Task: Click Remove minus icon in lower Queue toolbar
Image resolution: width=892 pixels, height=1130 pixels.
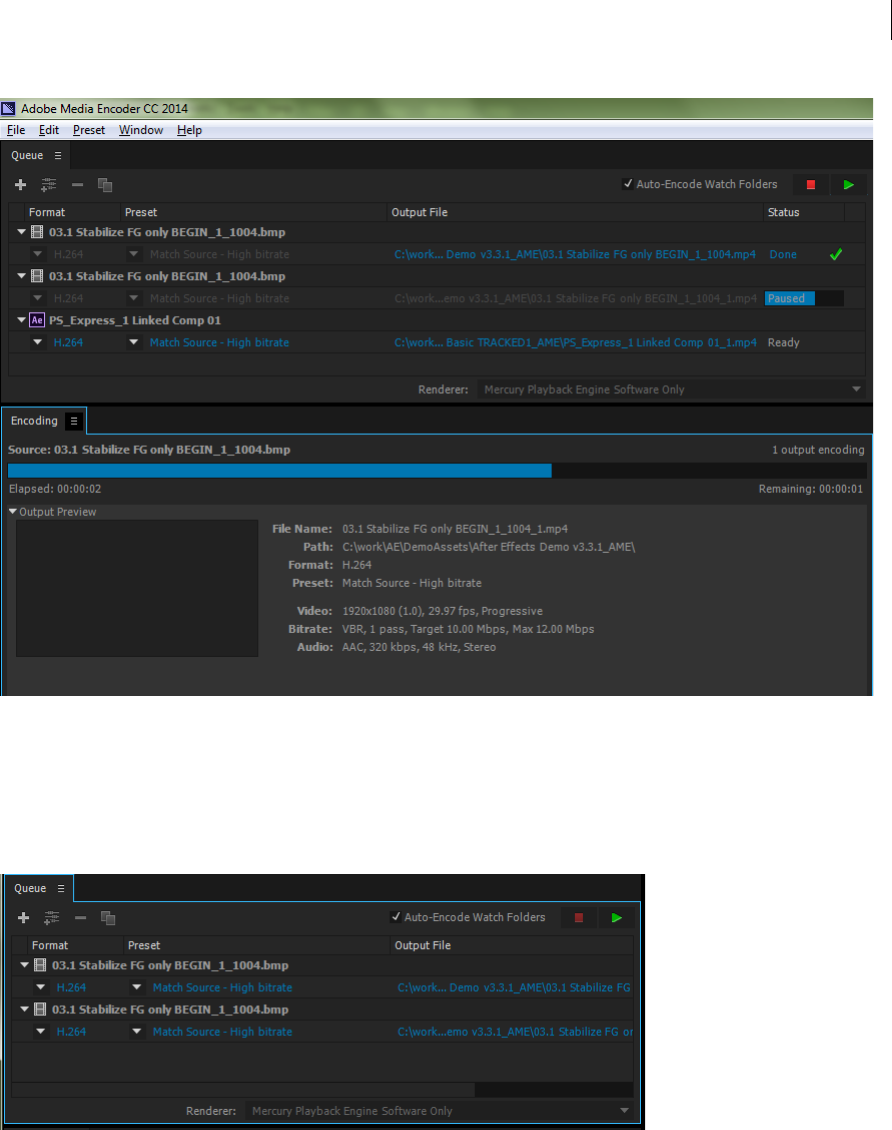Action: click(80, 918)
